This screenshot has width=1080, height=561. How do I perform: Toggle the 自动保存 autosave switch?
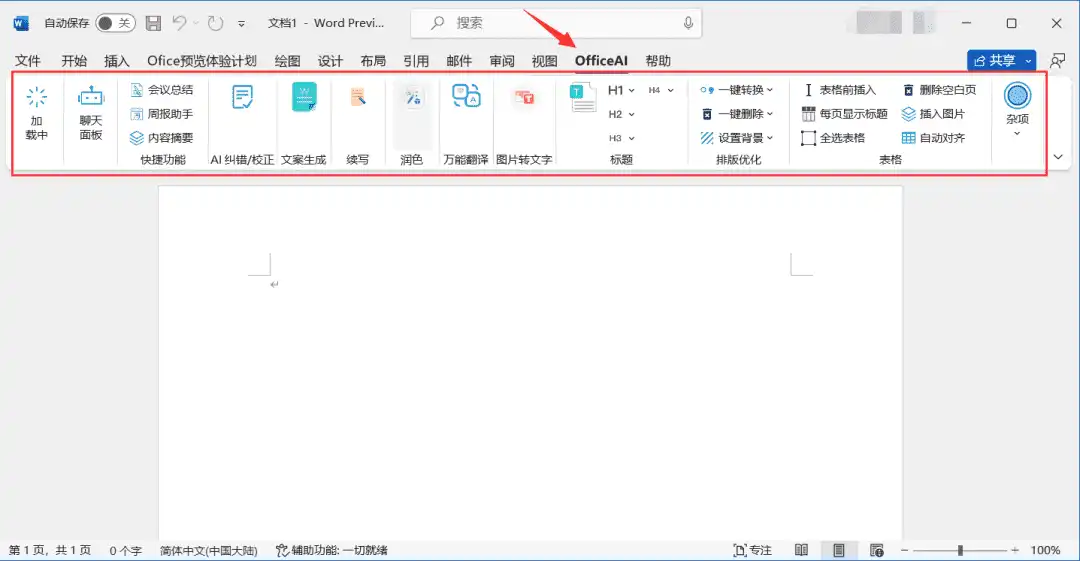tap(115, 23)
